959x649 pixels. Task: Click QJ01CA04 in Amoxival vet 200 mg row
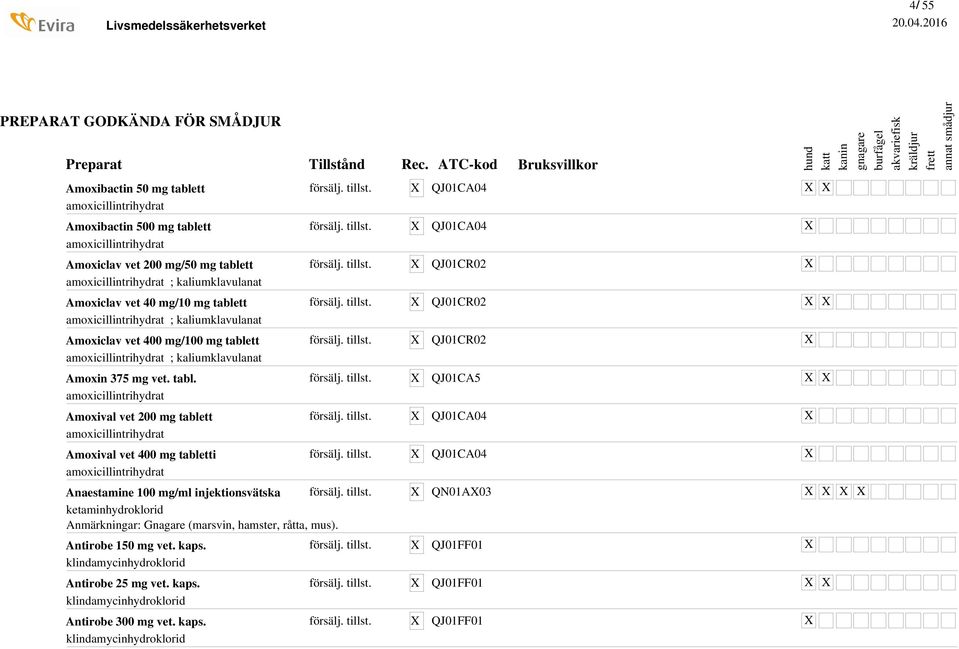(x=459, y=415)
